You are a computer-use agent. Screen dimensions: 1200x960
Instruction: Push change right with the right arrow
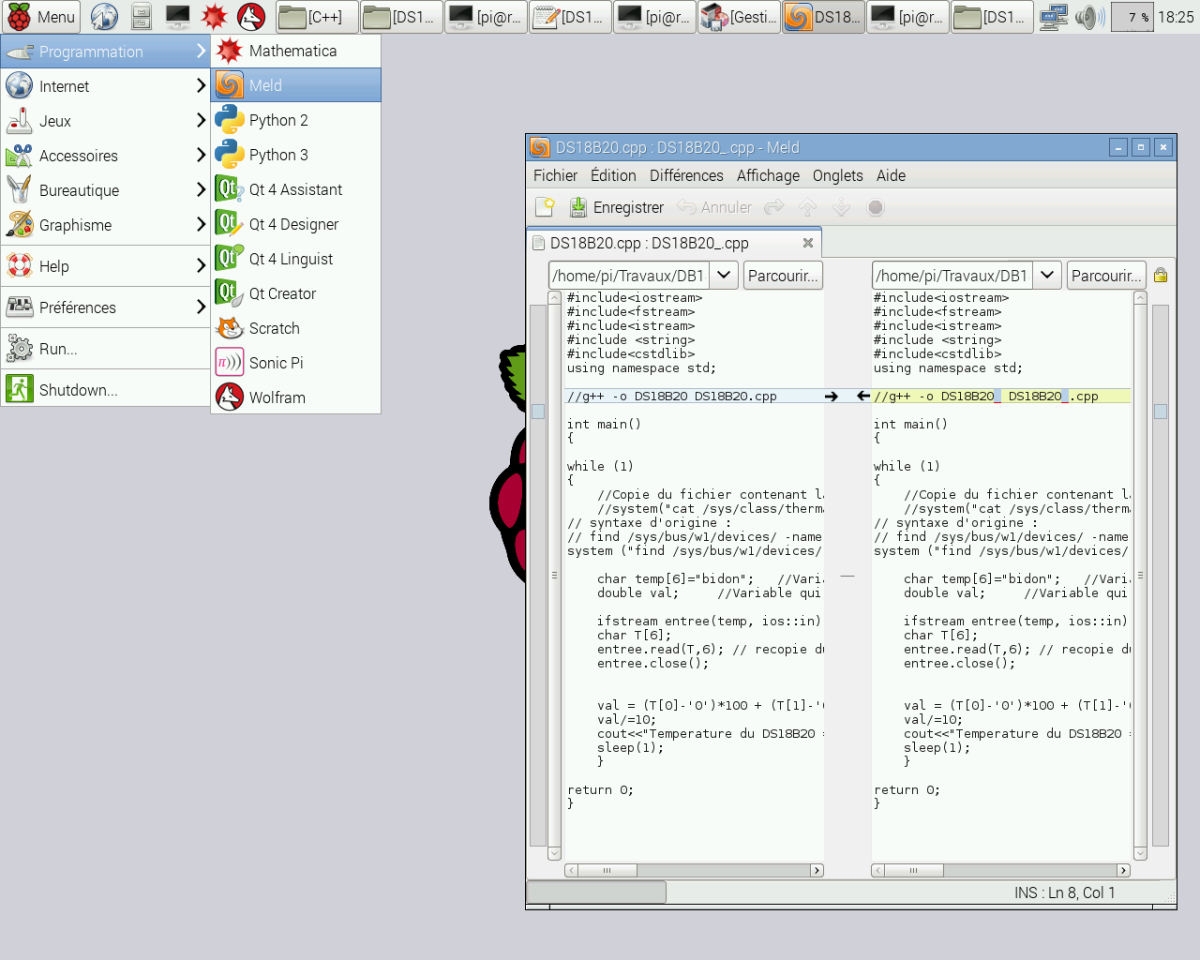click(831, 397)
